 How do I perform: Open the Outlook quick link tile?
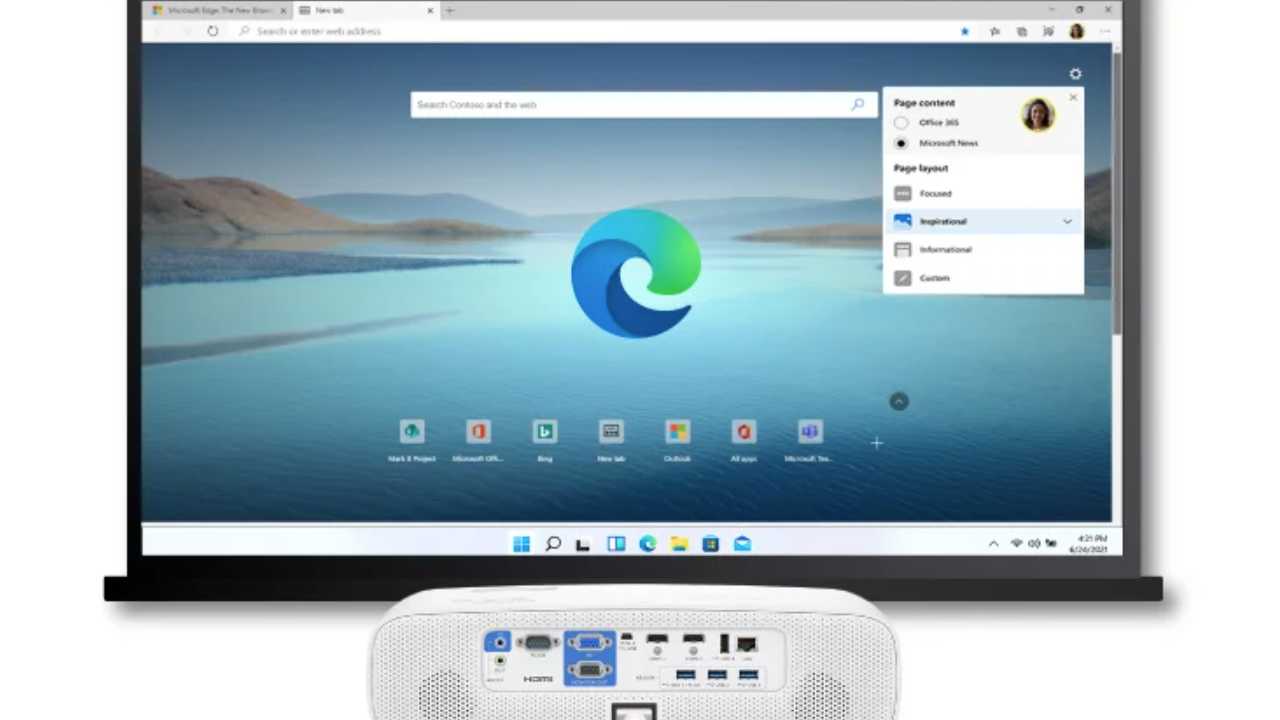coord(677,431)
